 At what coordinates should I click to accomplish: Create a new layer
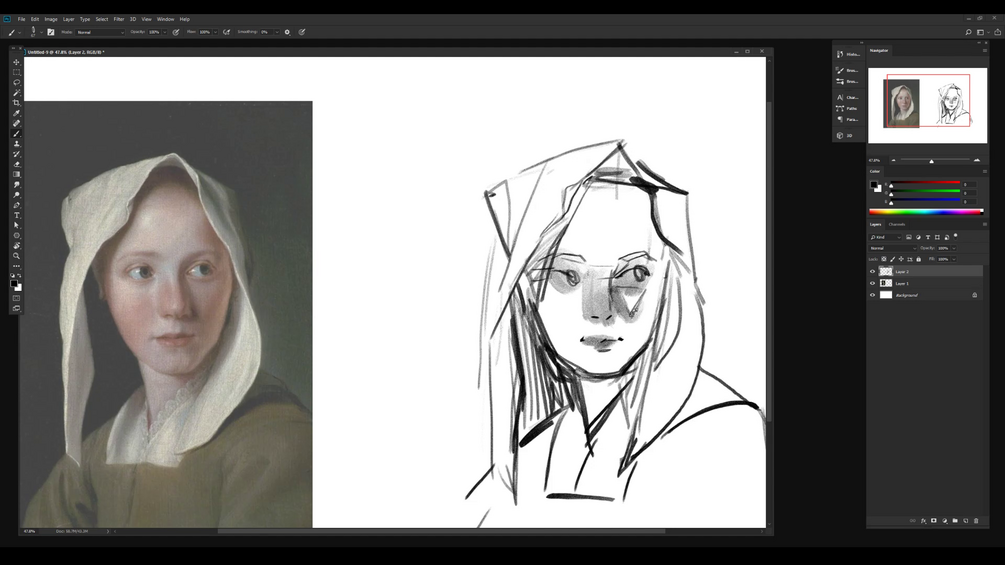[x=966, y=521]
